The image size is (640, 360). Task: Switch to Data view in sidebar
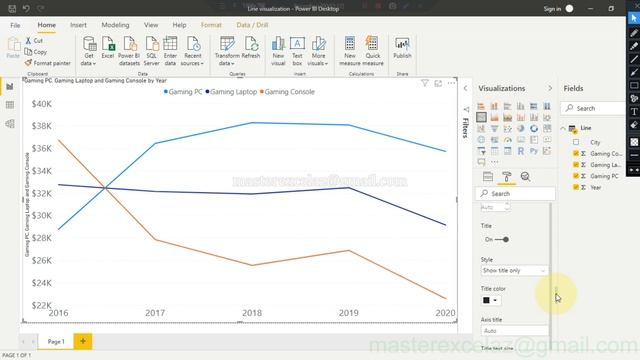[10, 105]
